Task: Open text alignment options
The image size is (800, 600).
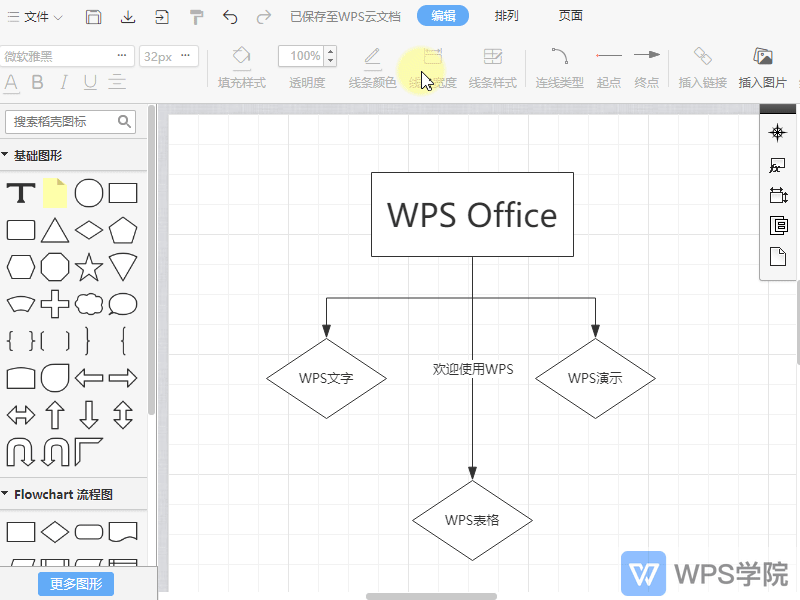Action: tap(117, 82)
